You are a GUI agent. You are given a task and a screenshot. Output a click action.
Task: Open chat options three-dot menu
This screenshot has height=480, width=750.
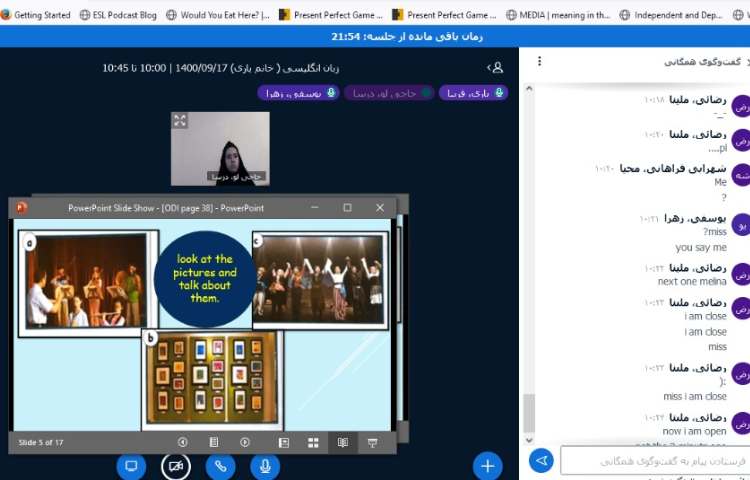(540, 61)
